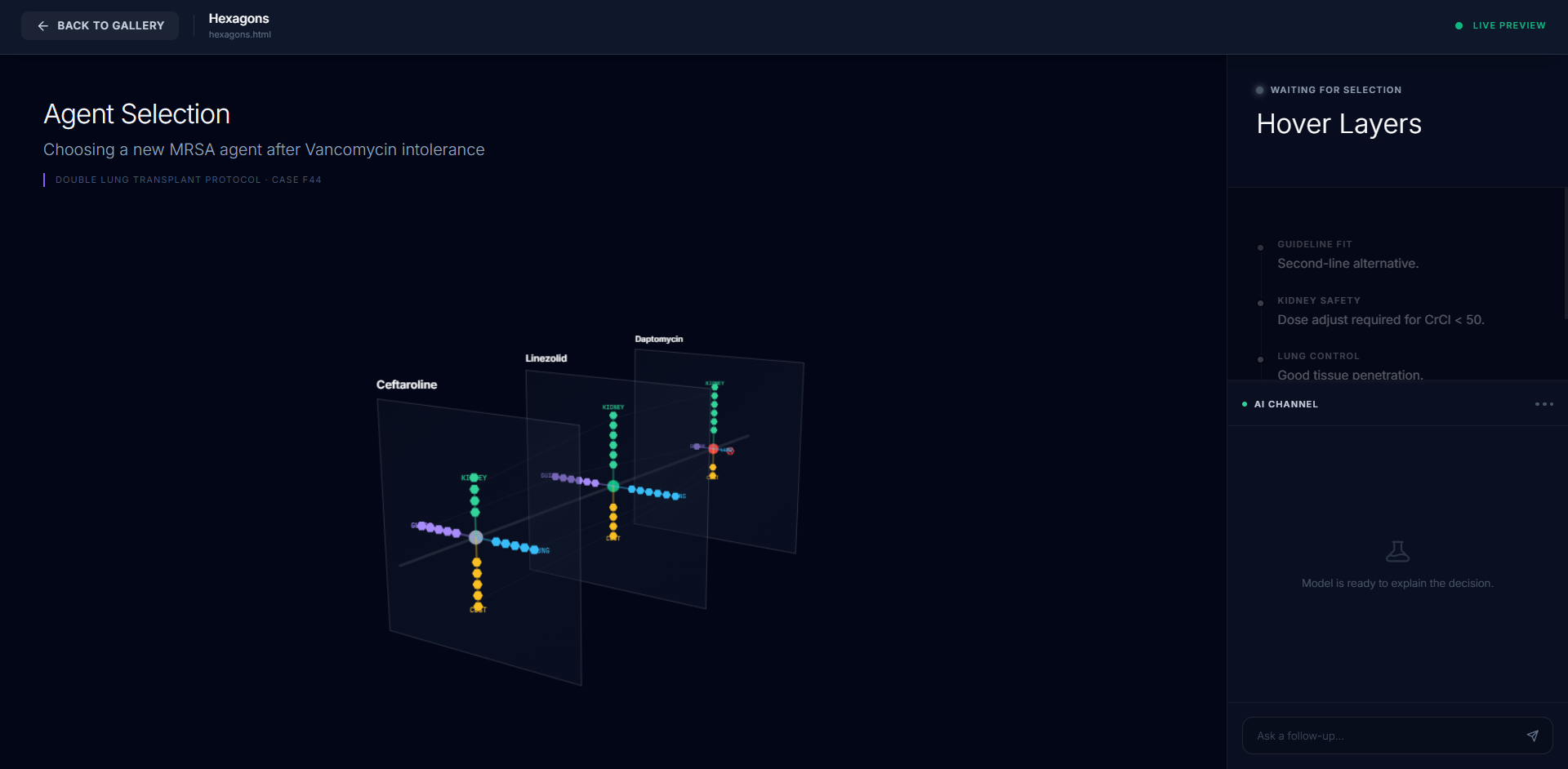The width and height of the screenshot is (1568, 769).
Task: Select the hexagons.html filename label
Action: 239,34
